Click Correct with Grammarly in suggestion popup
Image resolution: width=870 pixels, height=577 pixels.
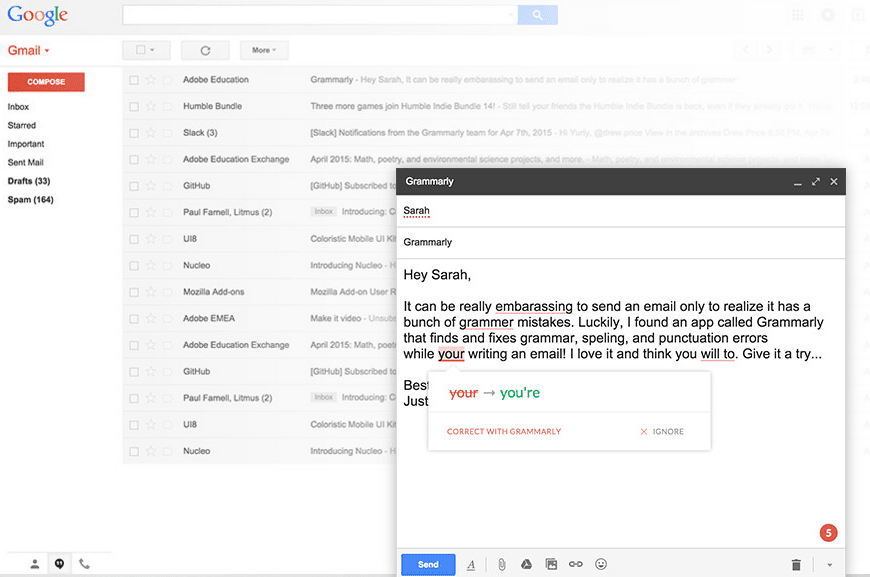[504, 432]
